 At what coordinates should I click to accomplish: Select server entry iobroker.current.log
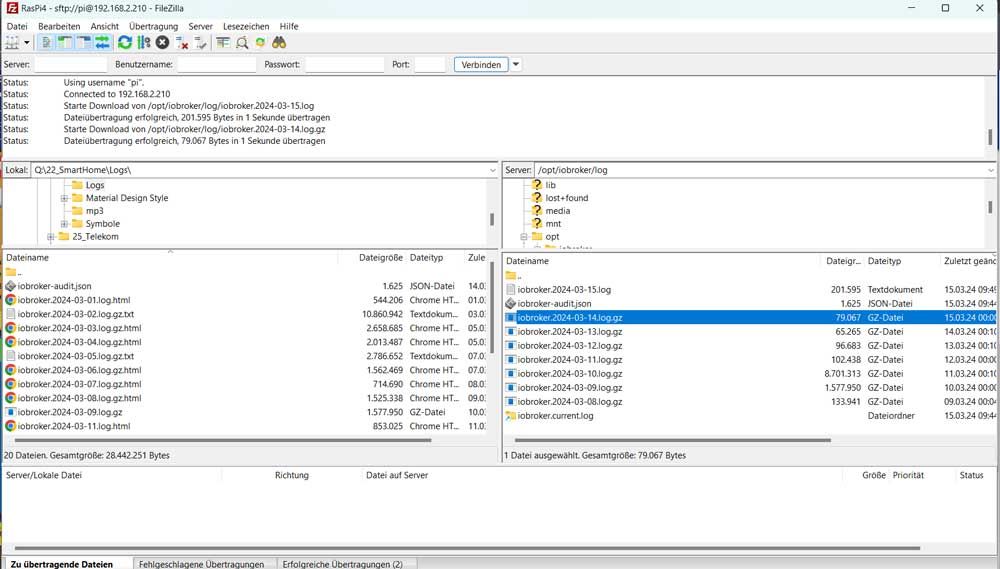(555, 416)
